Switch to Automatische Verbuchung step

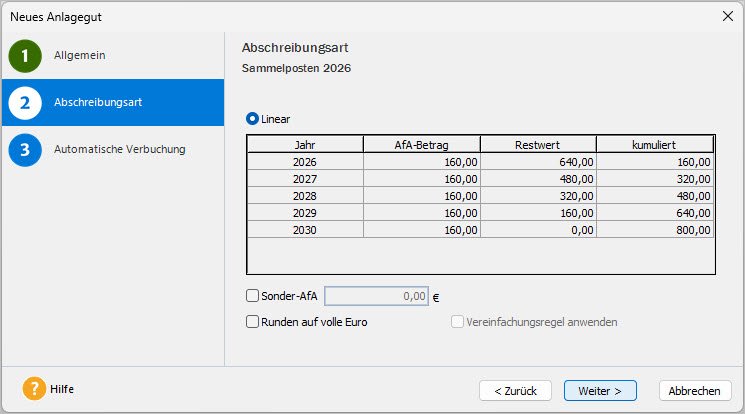pyautogui.click(x=119, y=150)
